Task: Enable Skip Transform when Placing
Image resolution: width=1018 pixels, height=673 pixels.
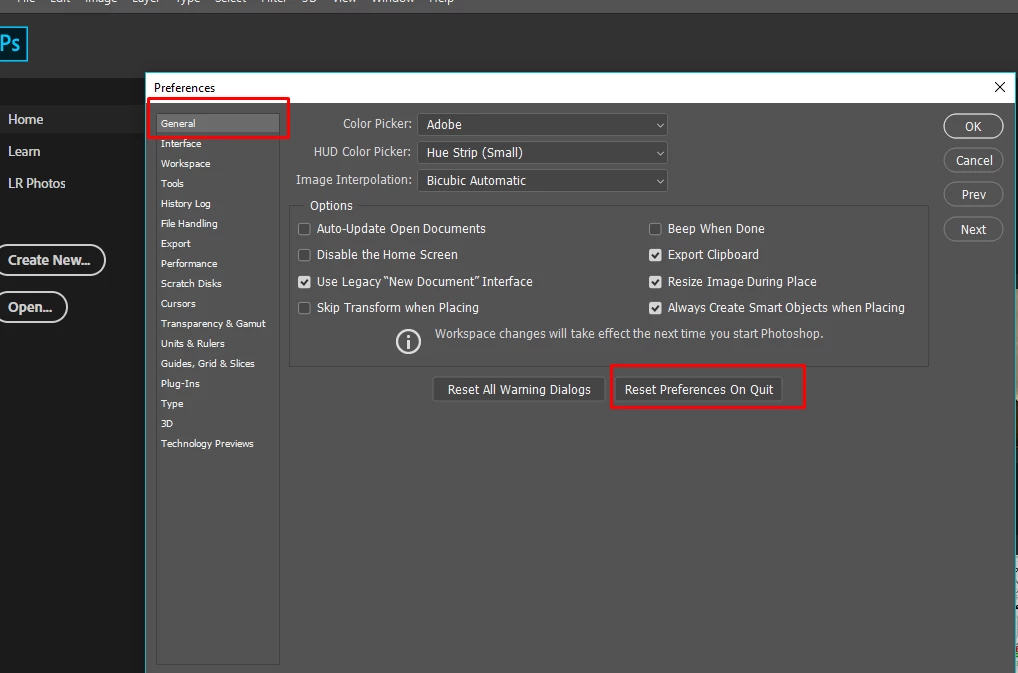Action: [304, 308]
